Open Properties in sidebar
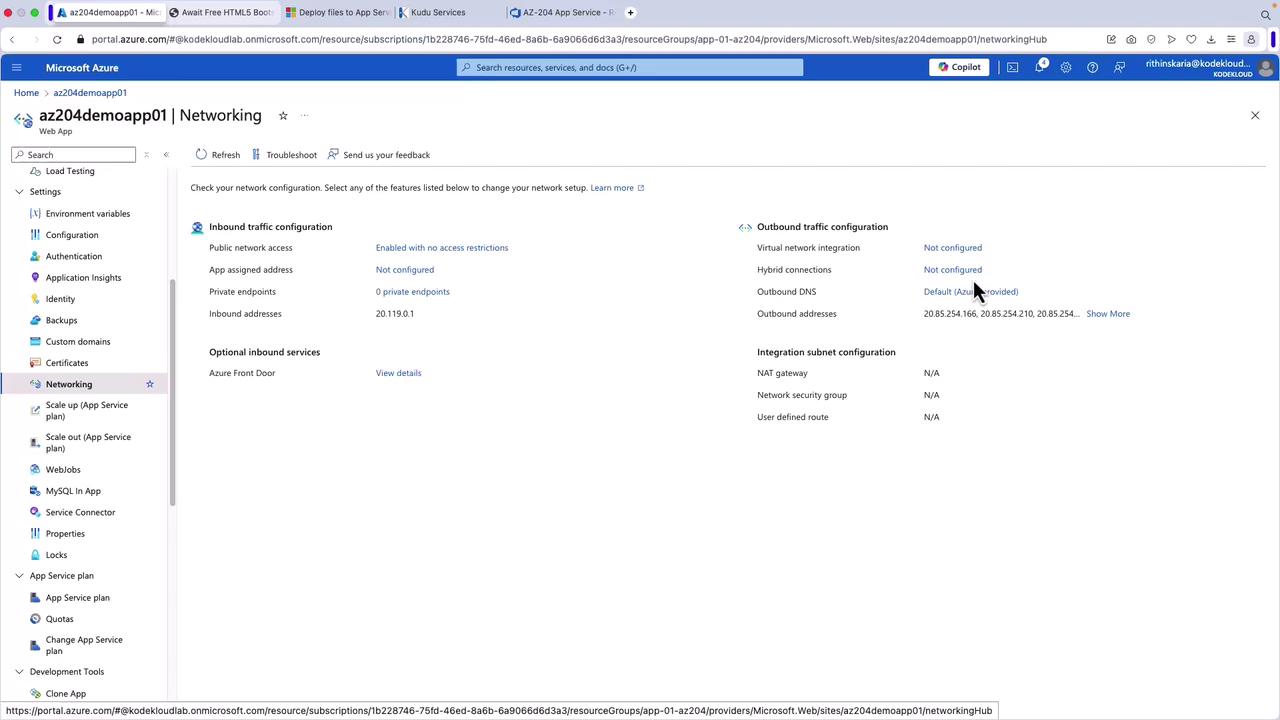This screenshot has height=720, width=1280. click(65, 534)
